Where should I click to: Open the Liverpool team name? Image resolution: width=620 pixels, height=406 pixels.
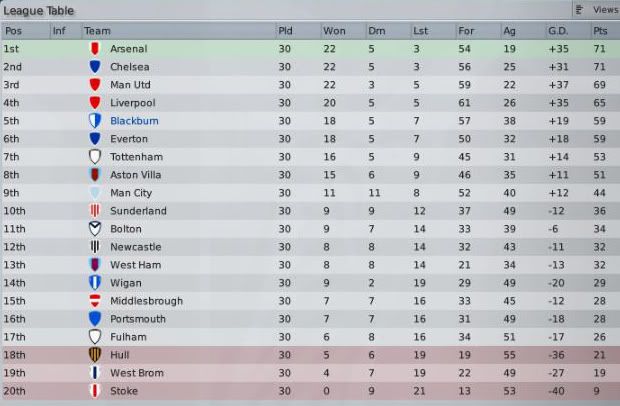tap(132, 103)
